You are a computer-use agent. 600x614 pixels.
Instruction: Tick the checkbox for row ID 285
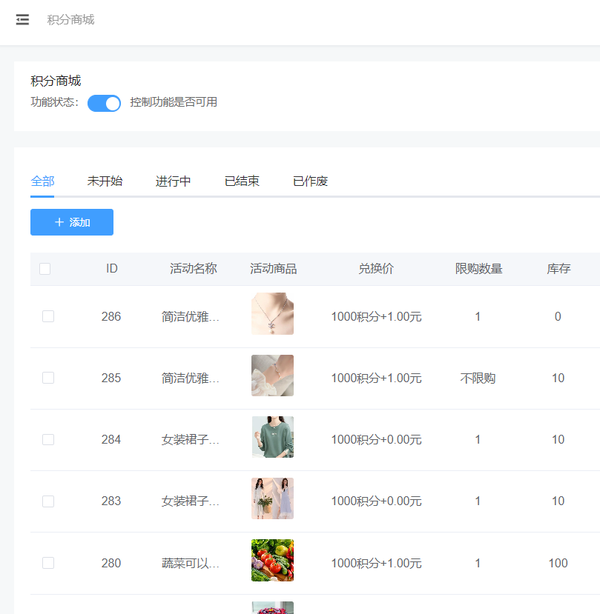click(x=48, y=378)
